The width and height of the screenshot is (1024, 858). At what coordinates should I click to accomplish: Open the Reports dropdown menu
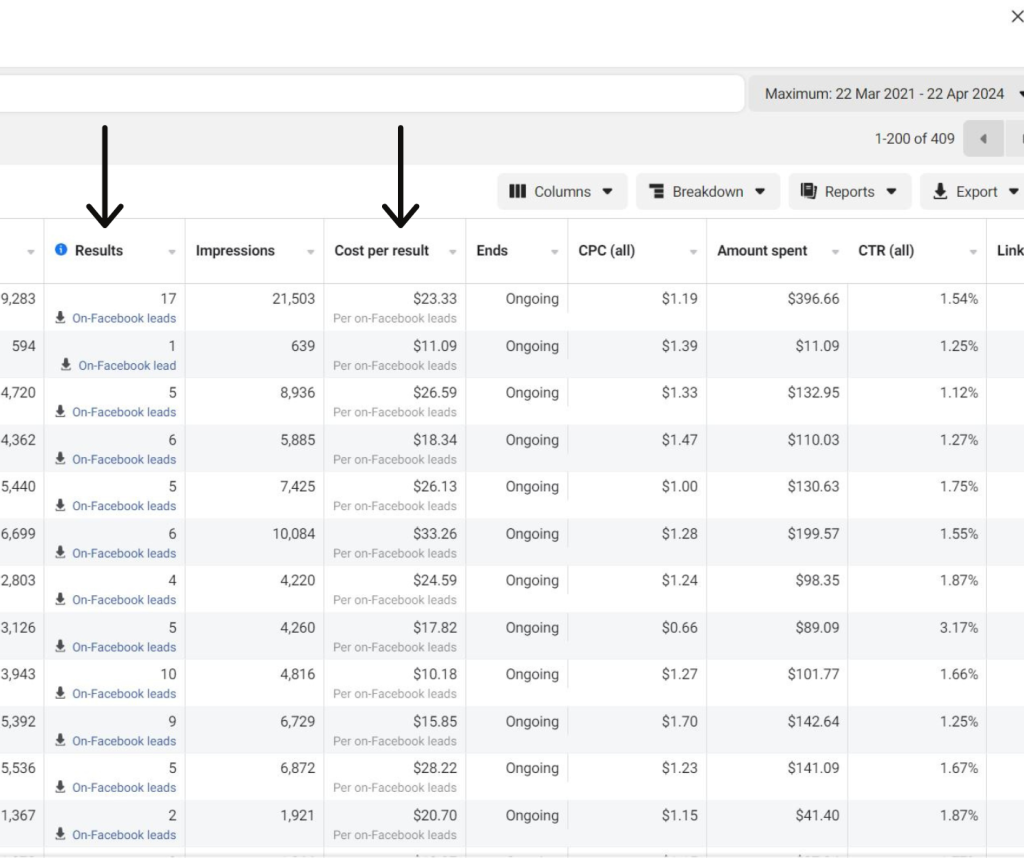coord(891,192)
